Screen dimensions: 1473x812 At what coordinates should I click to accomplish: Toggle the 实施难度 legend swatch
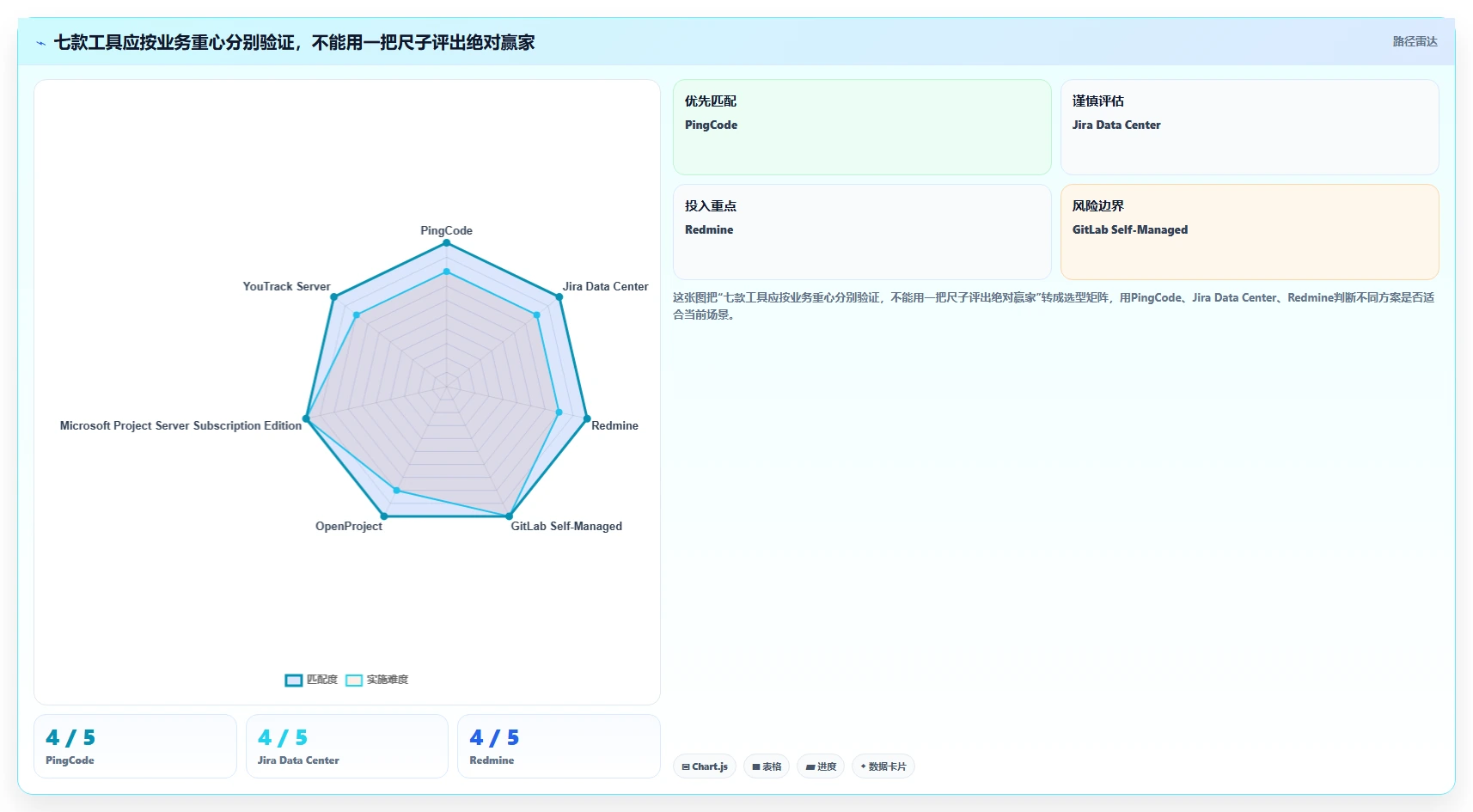tap(354, 680)
